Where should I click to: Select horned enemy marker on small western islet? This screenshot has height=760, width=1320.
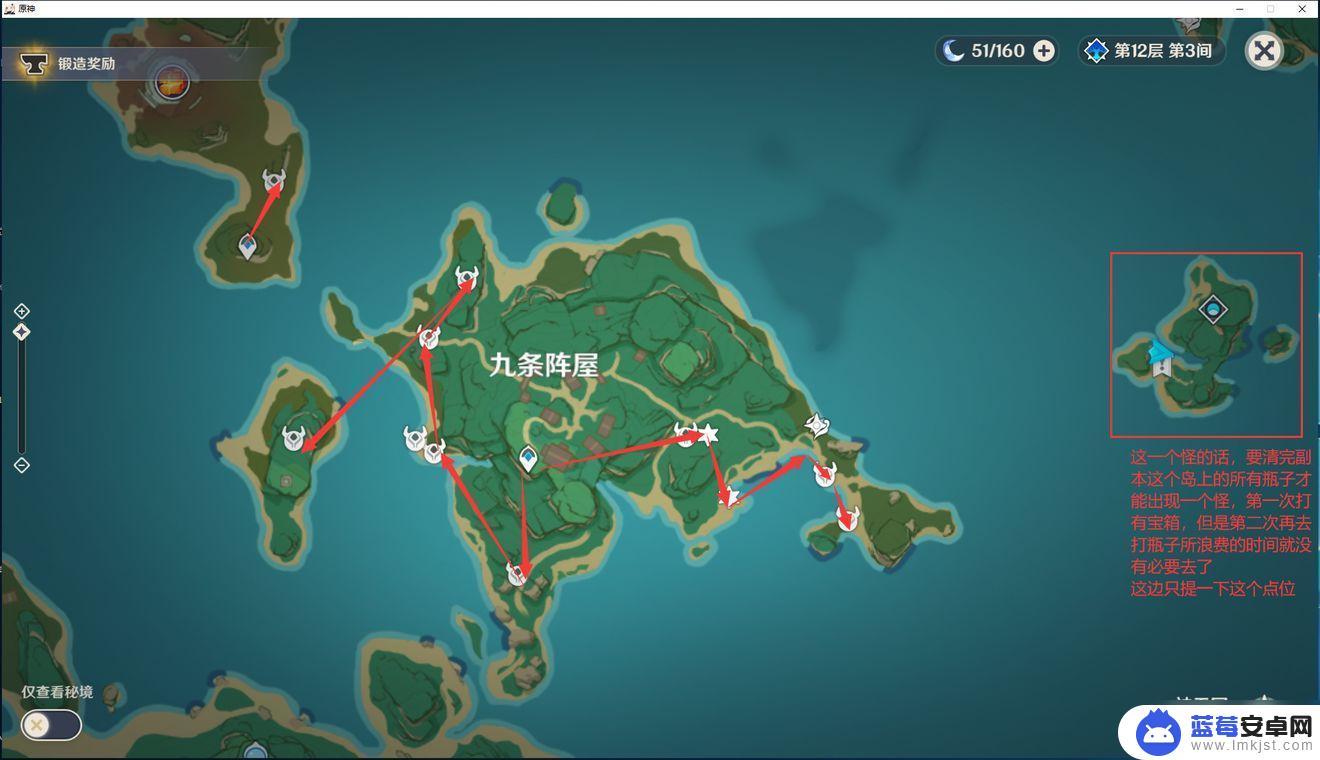click(x=293, y=438)
